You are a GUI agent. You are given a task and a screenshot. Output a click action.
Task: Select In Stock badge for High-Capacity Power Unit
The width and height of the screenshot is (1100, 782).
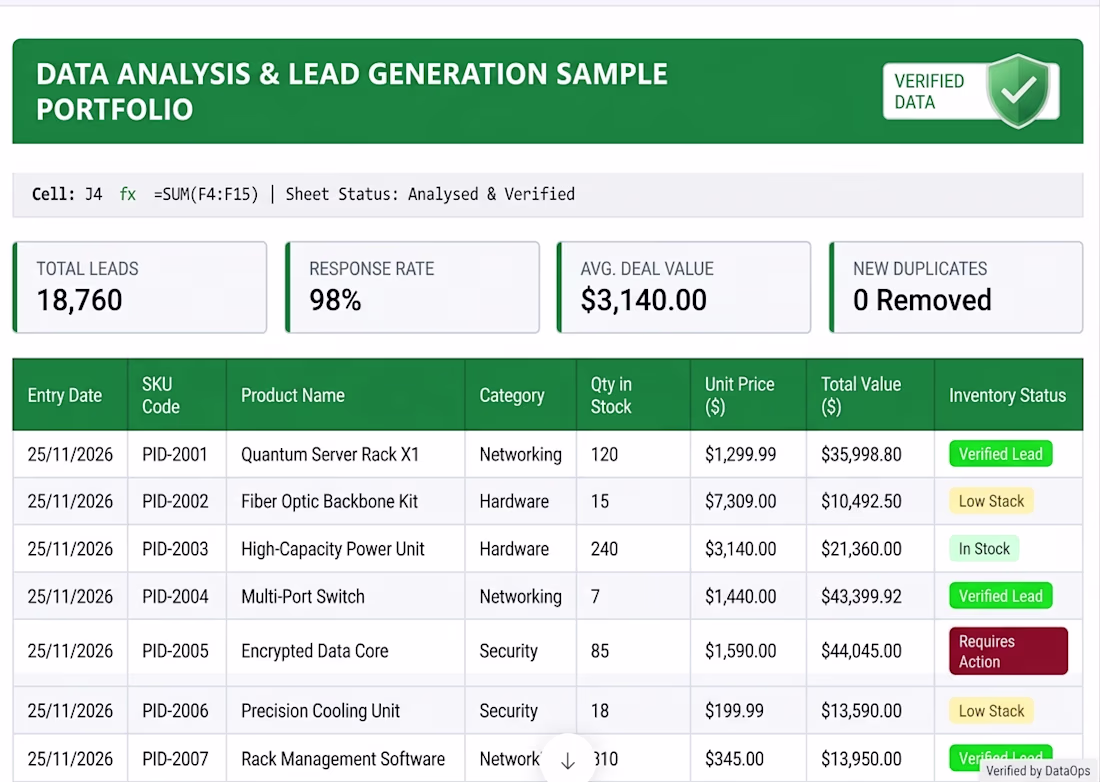tap(984, 548)
